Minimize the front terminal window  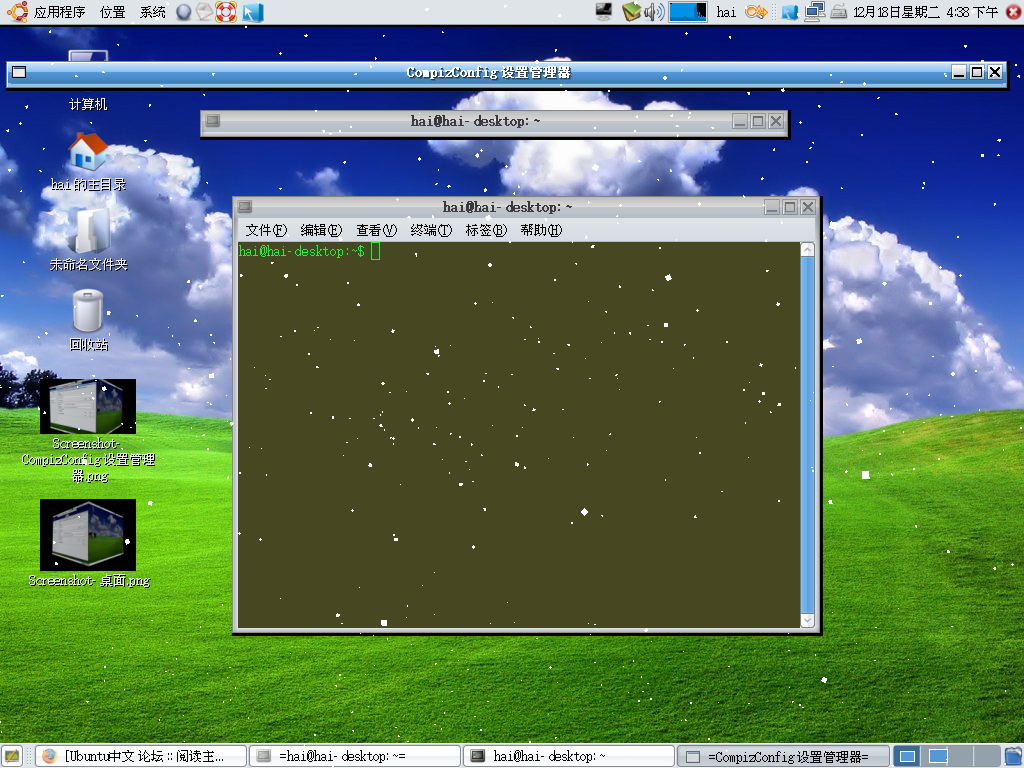[x=772, y=207]
